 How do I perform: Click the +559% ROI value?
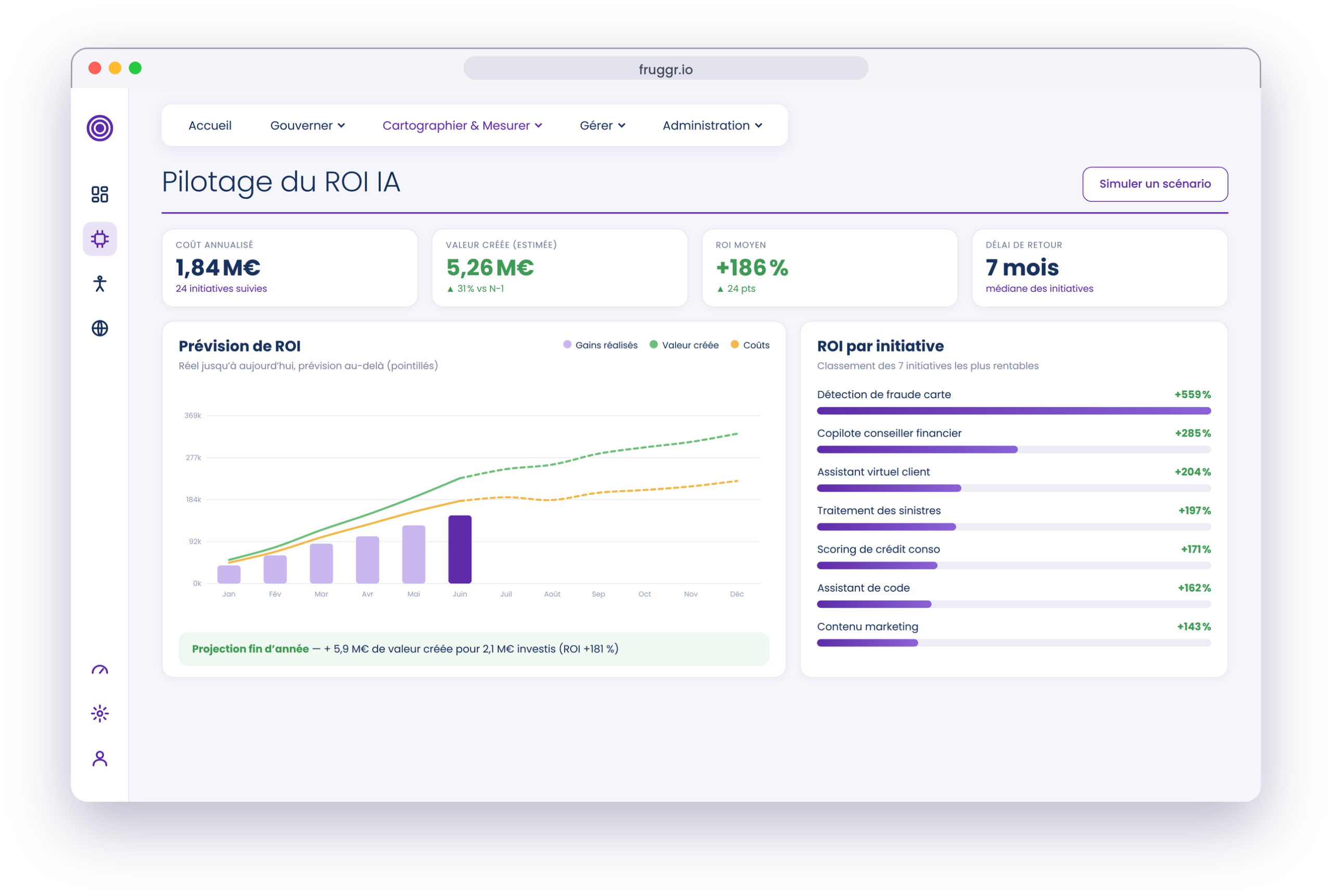[1193, 395]
